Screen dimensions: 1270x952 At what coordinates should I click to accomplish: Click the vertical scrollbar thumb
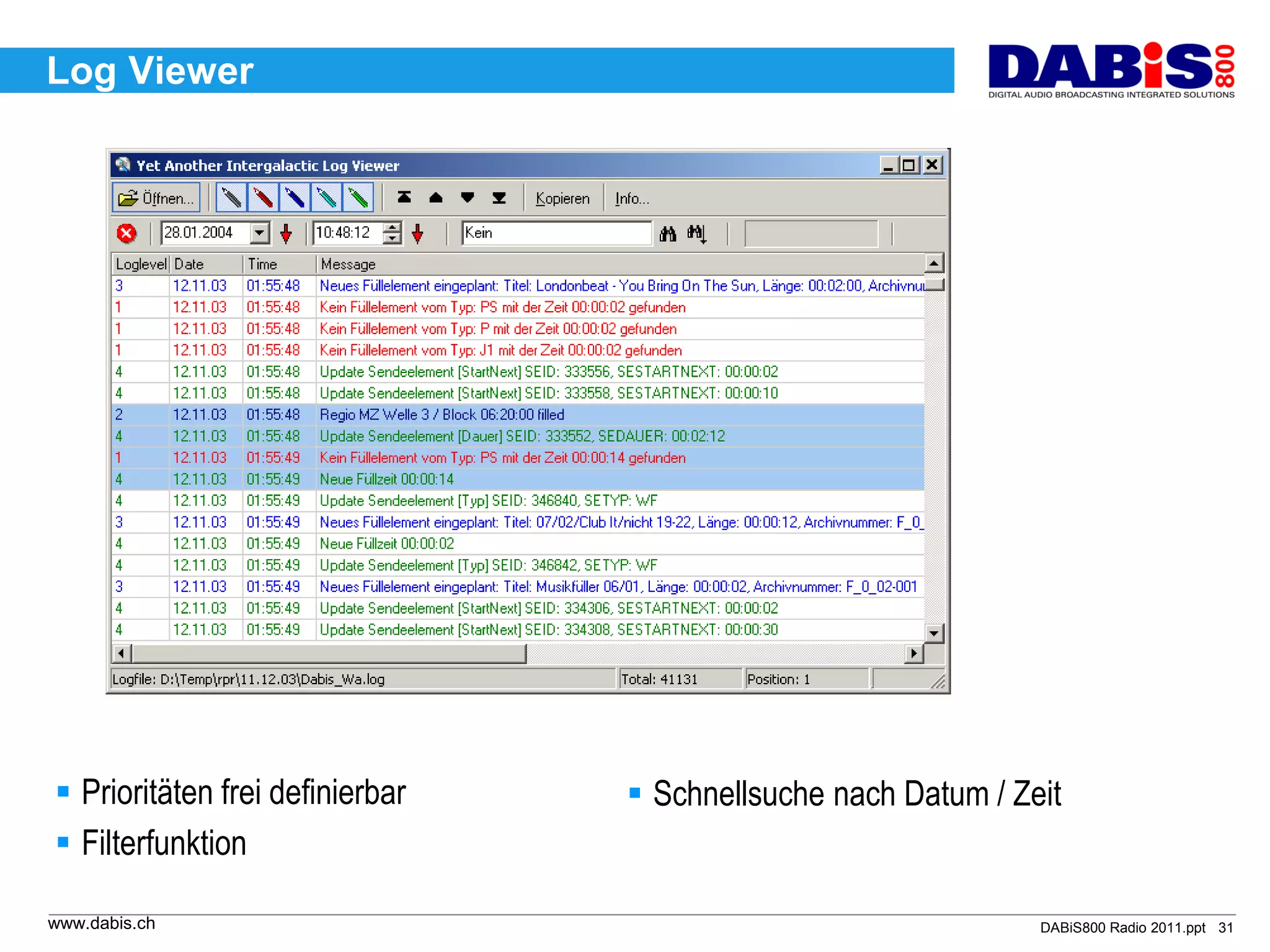[x=934, y=284]
